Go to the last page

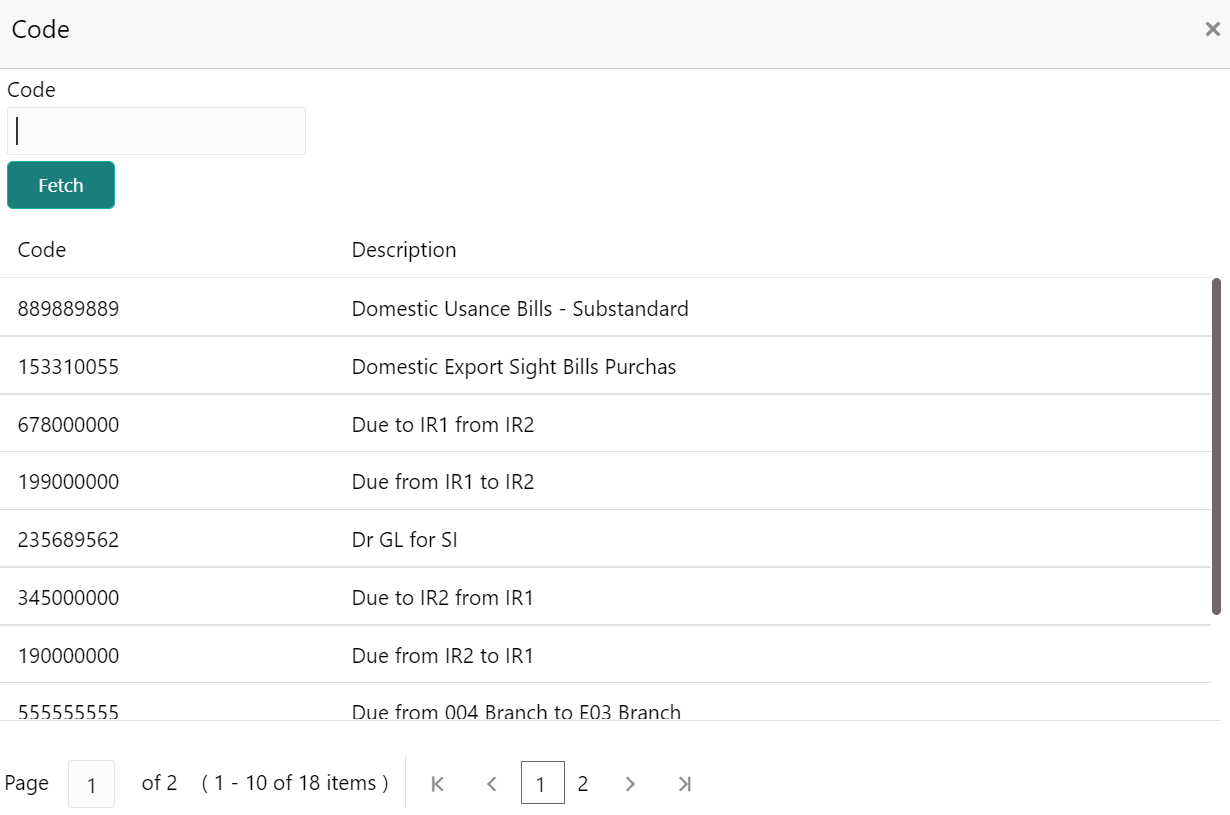pyautogui.click(x=684, y=784)
